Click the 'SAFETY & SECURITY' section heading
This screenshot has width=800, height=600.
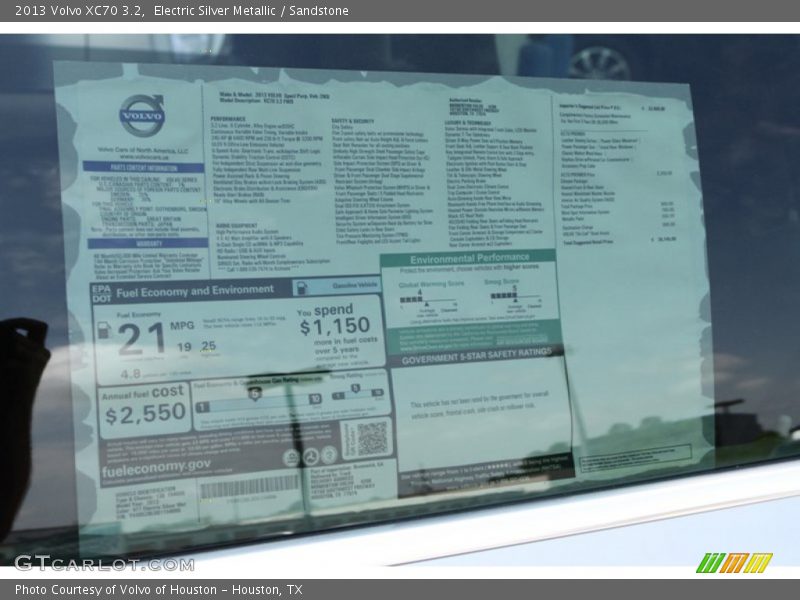353,121
